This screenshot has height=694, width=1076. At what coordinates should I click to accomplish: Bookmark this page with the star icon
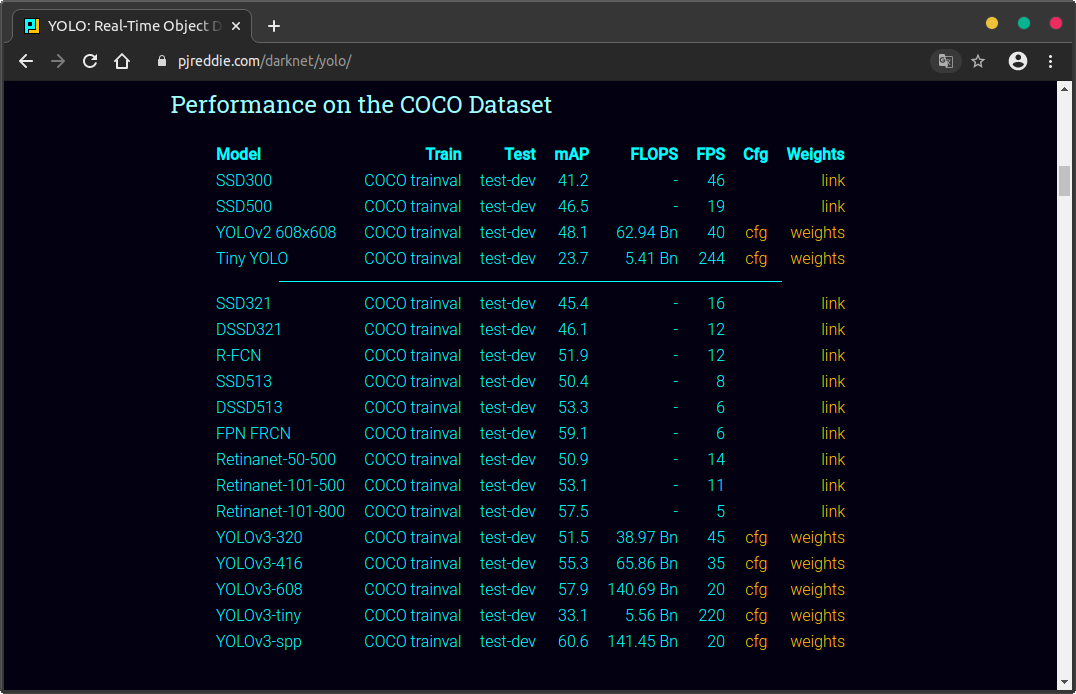(978, 61)
